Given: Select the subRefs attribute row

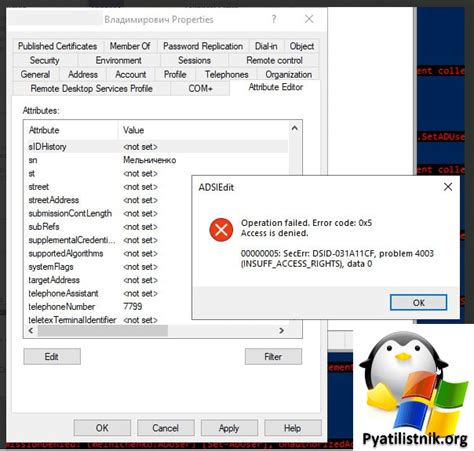Looking at the screenshot, I should pos(108,227).
